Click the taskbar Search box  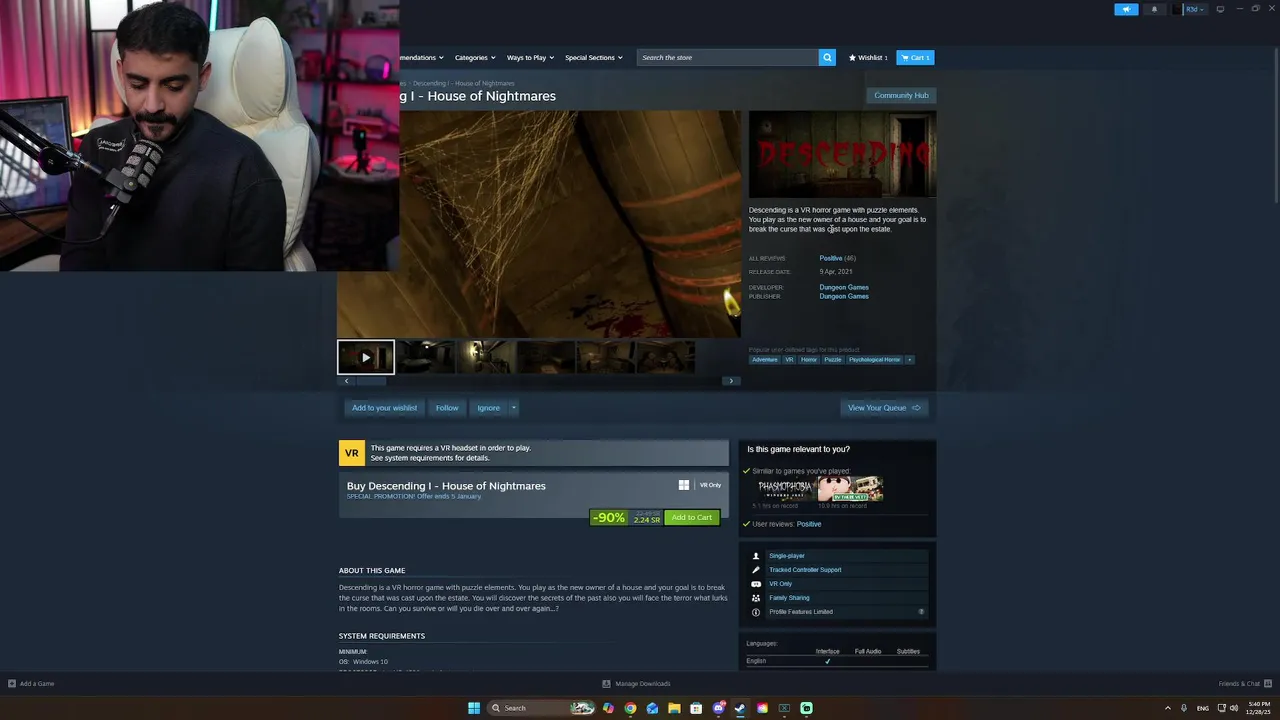click(541, 708)
